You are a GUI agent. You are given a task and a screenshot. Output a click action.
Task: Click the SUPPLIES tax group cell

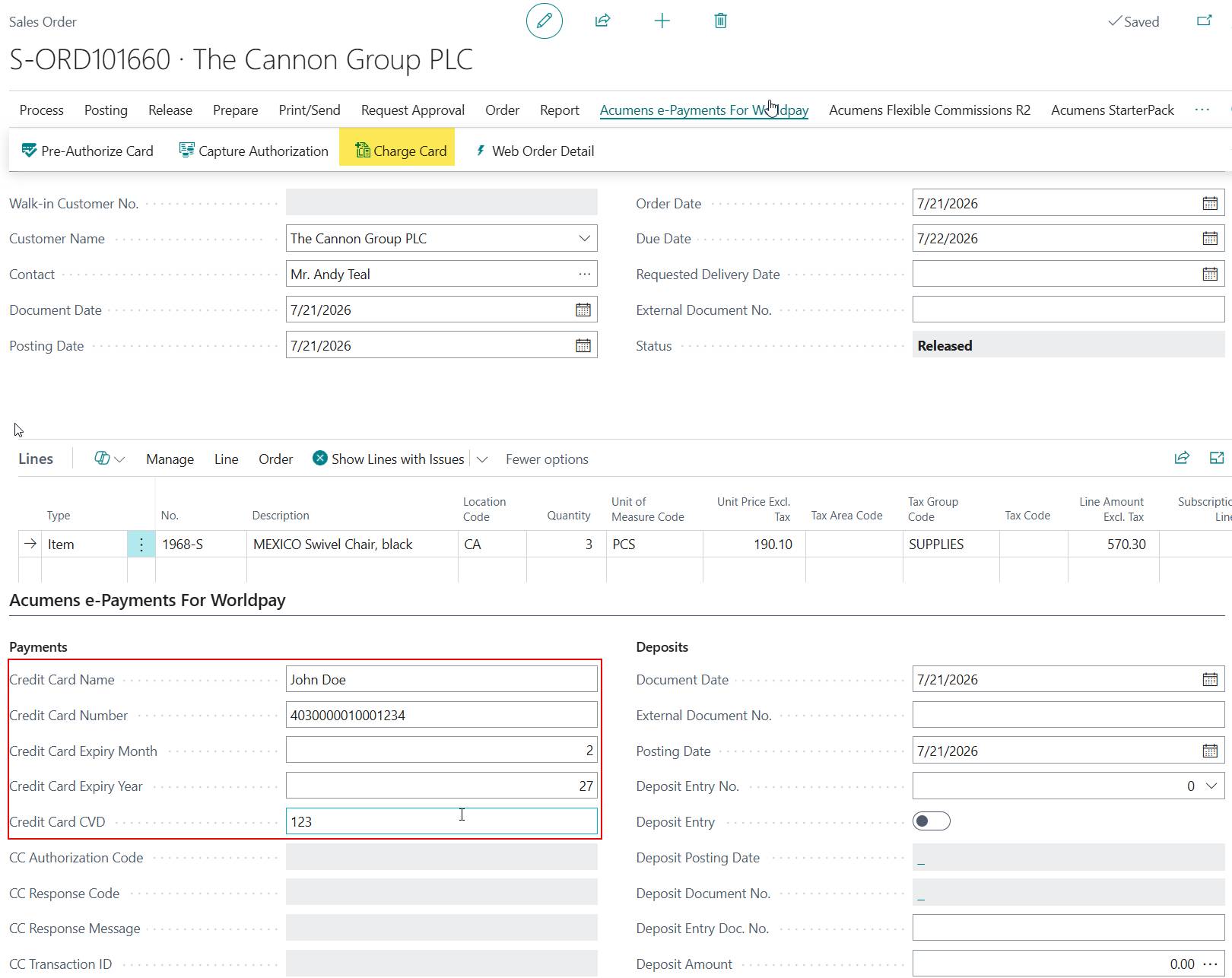coord(951,545)
